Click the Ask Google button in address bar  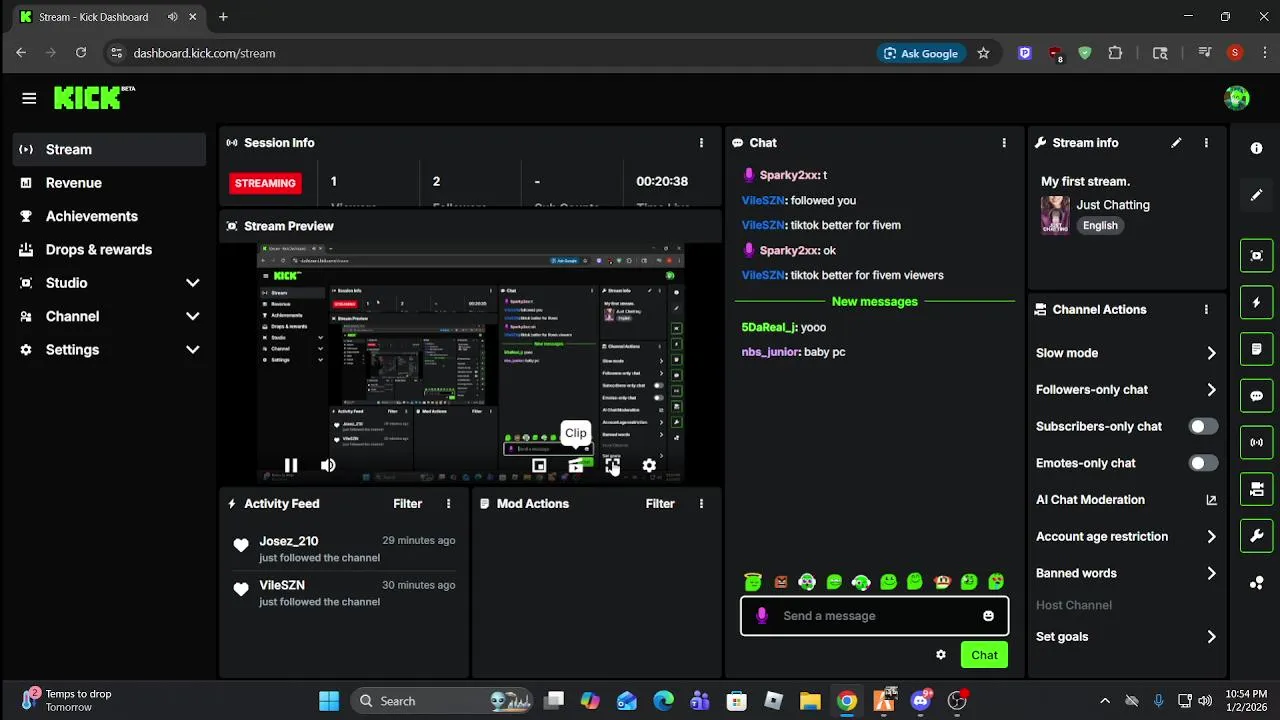point(921,53)
